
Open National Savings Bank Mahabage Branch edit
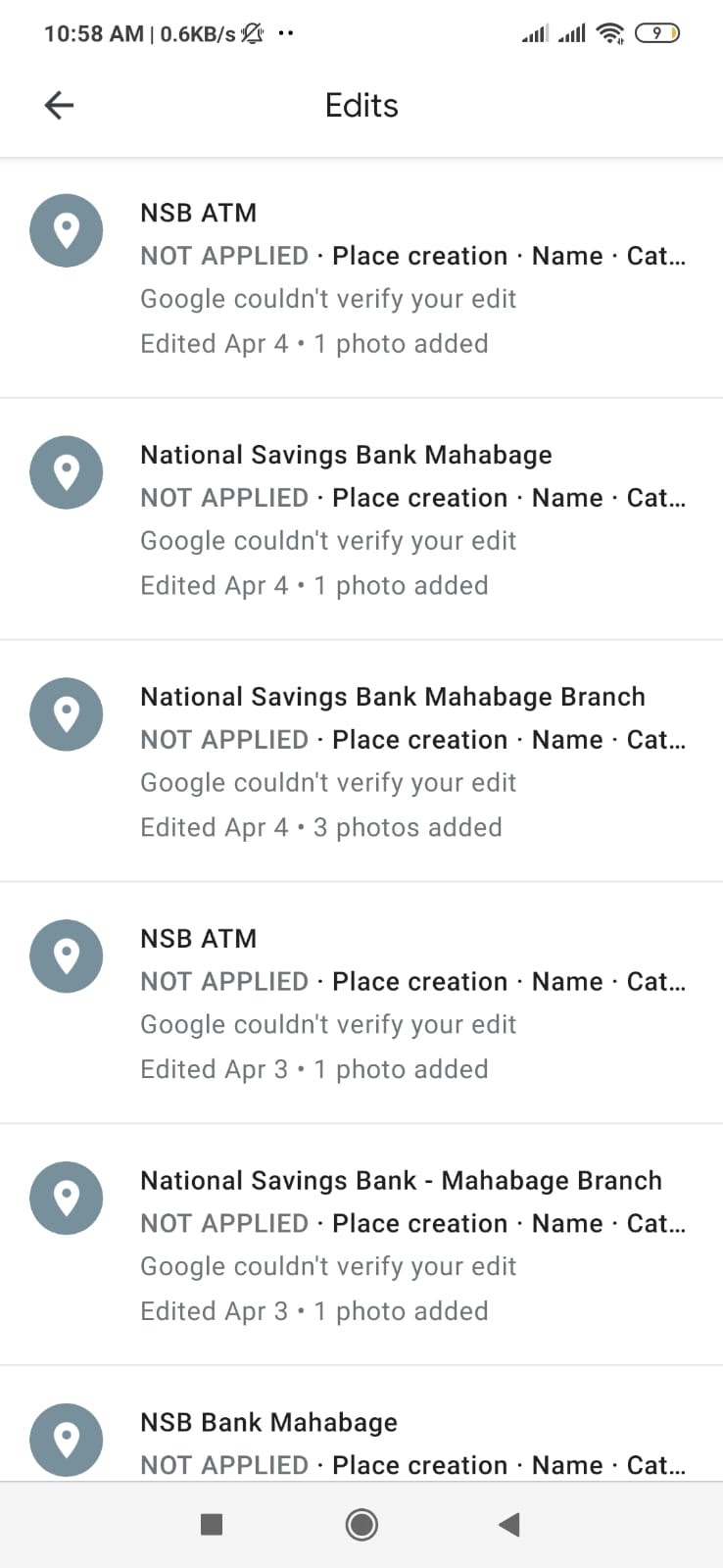tap(392, 697)
